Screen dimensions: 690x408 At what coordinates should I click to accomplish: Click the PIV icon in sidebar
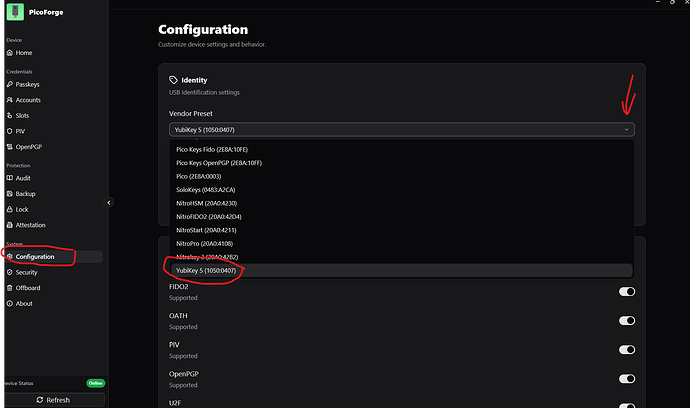pyautogui.click(x=10, y=131)
